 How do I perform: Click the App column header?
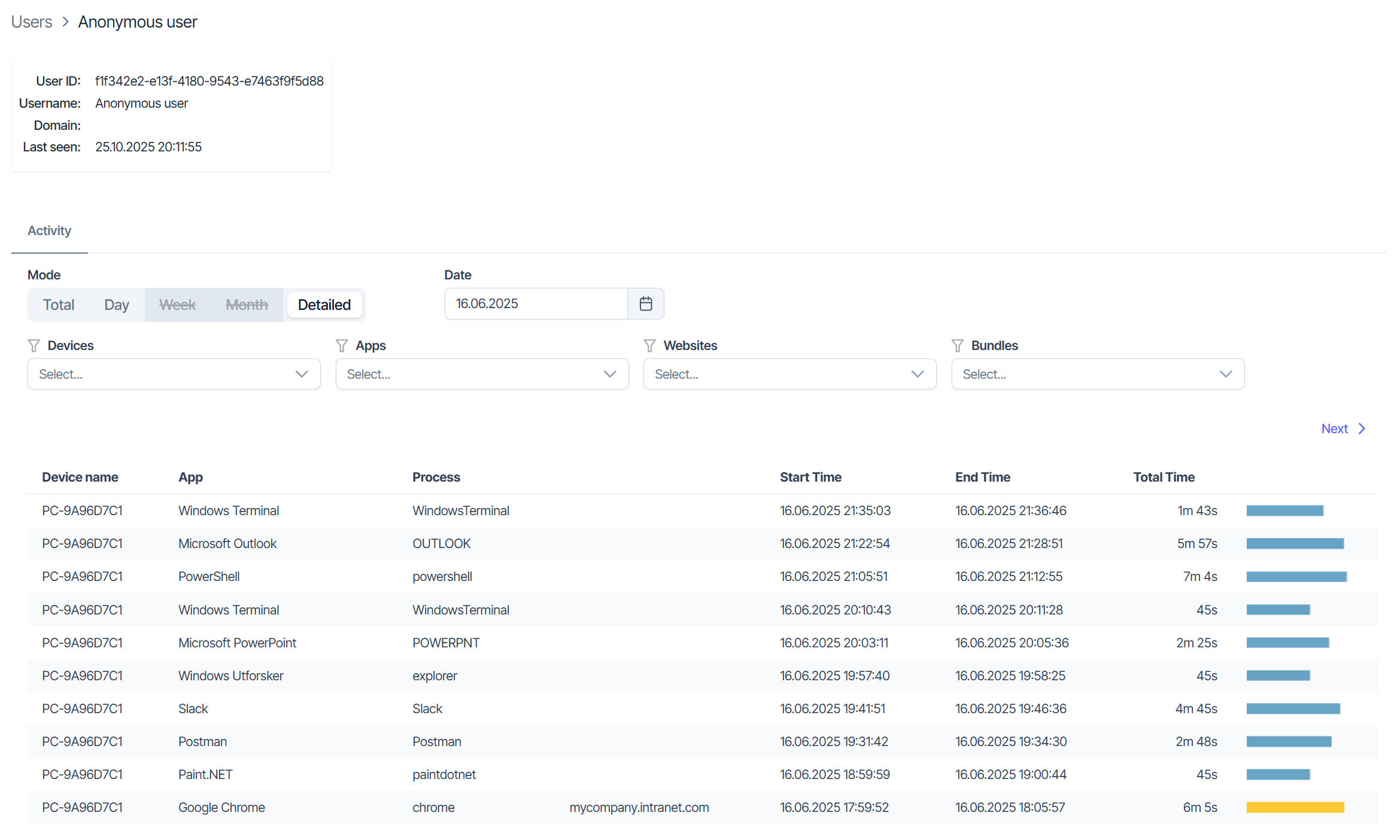tap(190, 477)
